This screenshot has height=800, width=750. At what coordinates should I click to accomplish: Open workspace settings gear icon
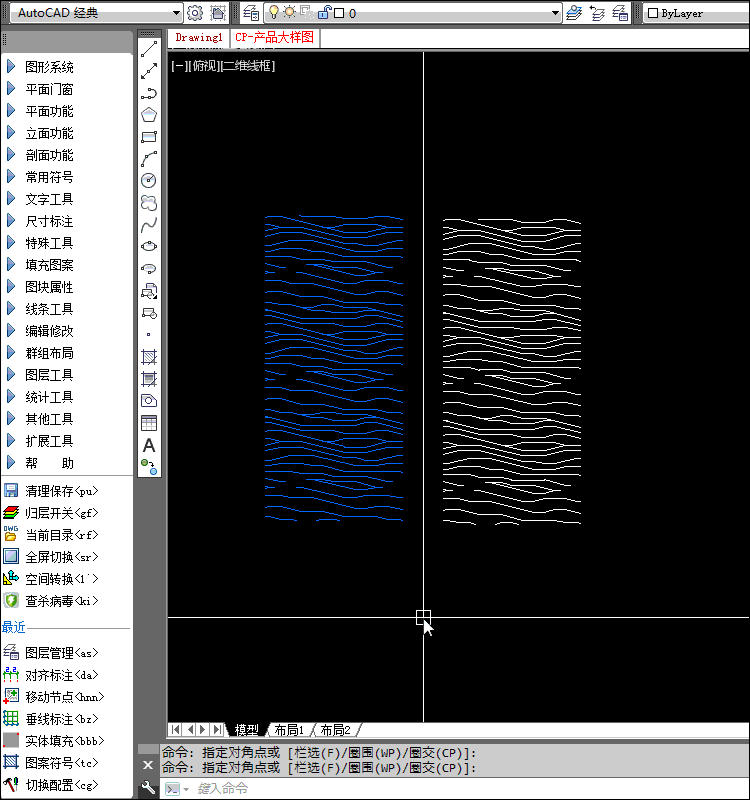pyautogui.click(x=195, y=13)
